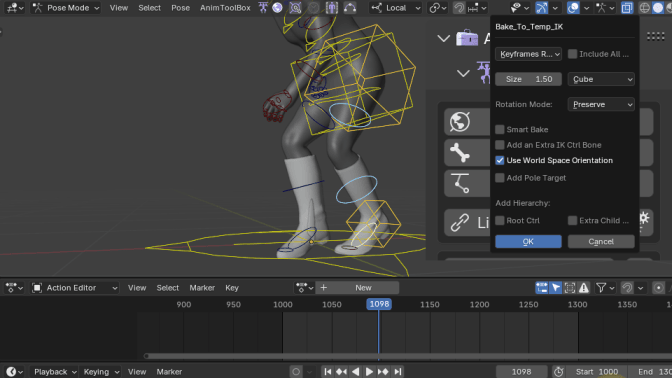Open Action Editor Key menu

(x=232, y=288)
